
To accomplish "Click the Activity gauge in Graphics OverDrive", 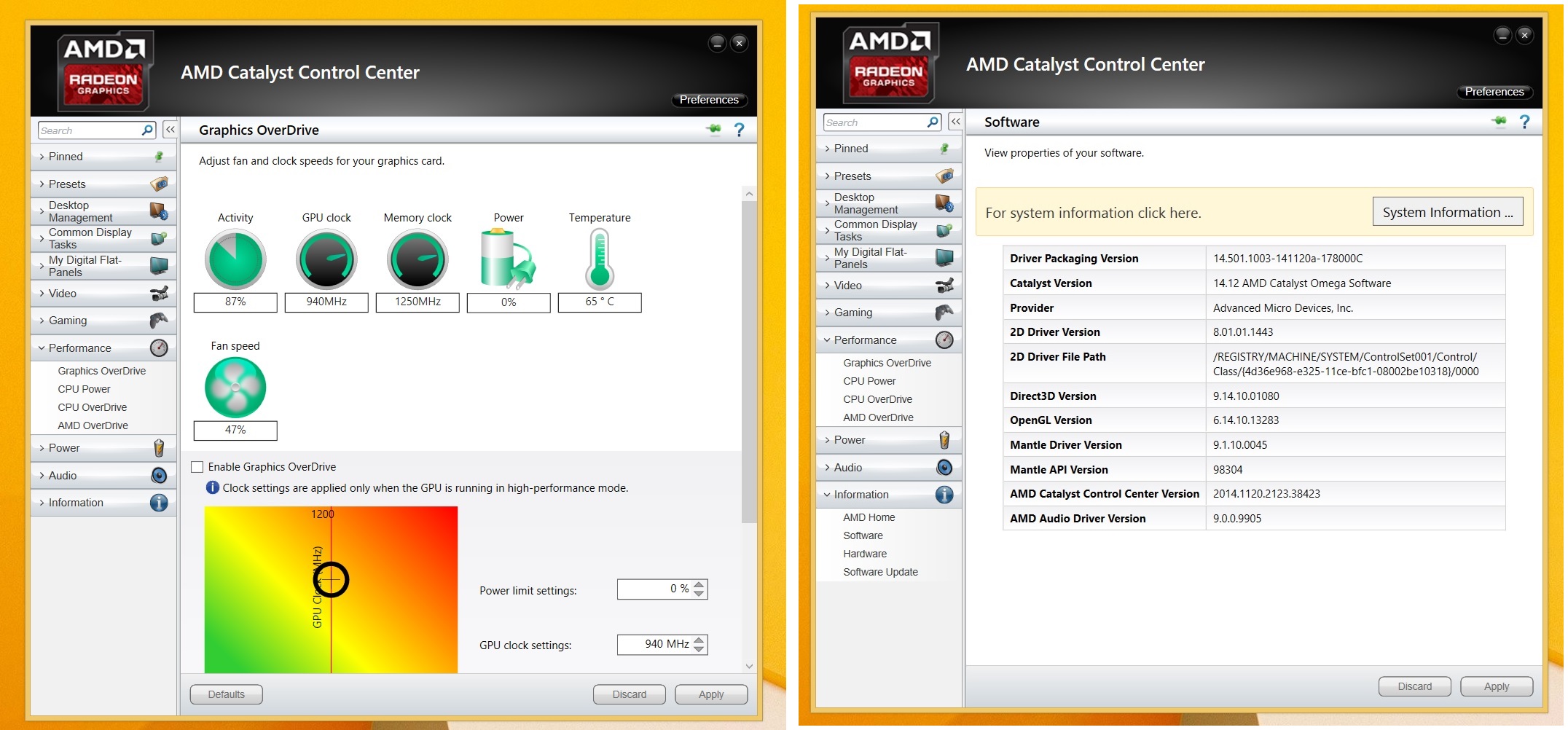I will [x=235, y=259].
